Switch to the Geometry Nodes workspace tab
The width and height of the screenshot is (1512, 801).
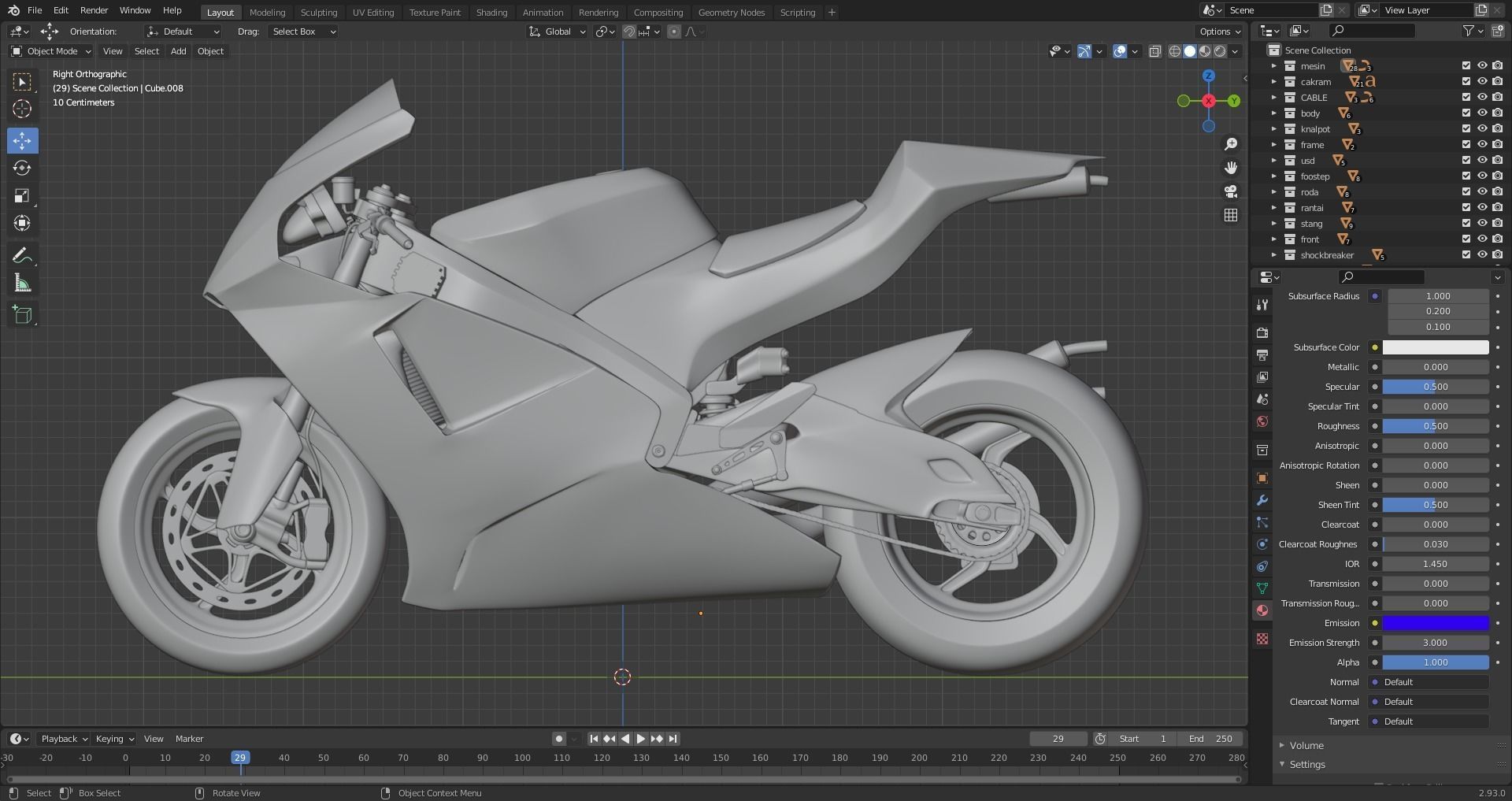pos(731,13)
